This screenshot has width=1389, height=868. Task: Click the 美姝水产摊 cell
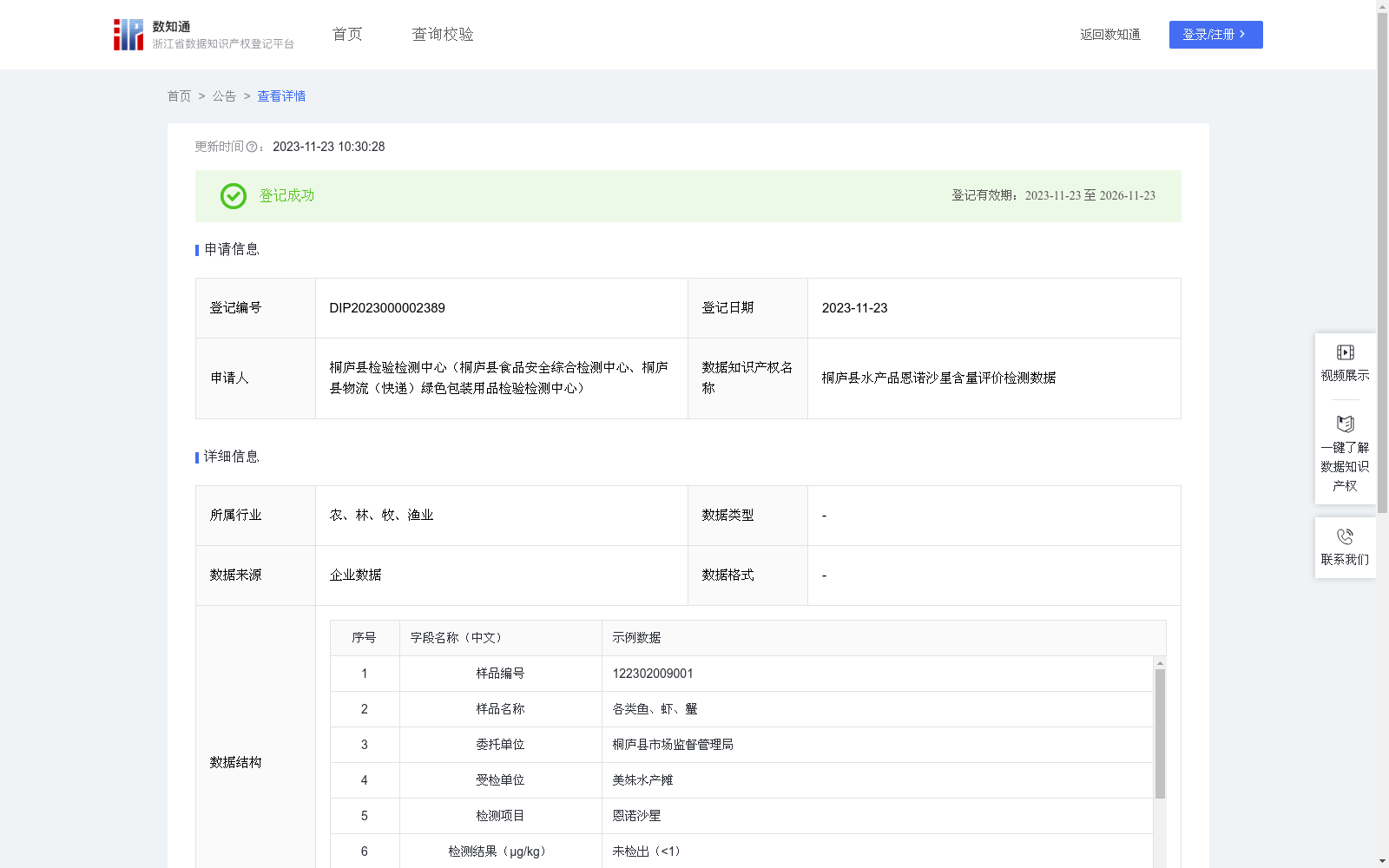pyautogui.click(x=642, y=780)
